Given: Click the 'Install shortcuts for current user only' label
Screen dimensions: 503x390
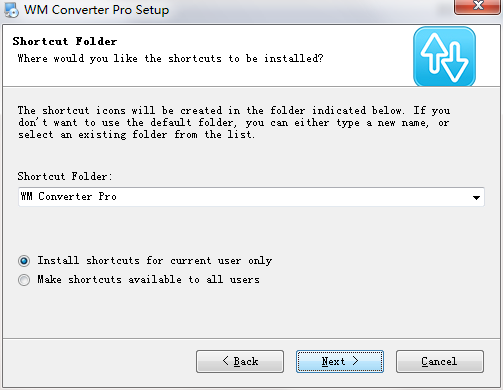Looking at the screenshot, I should coord(155,260).
